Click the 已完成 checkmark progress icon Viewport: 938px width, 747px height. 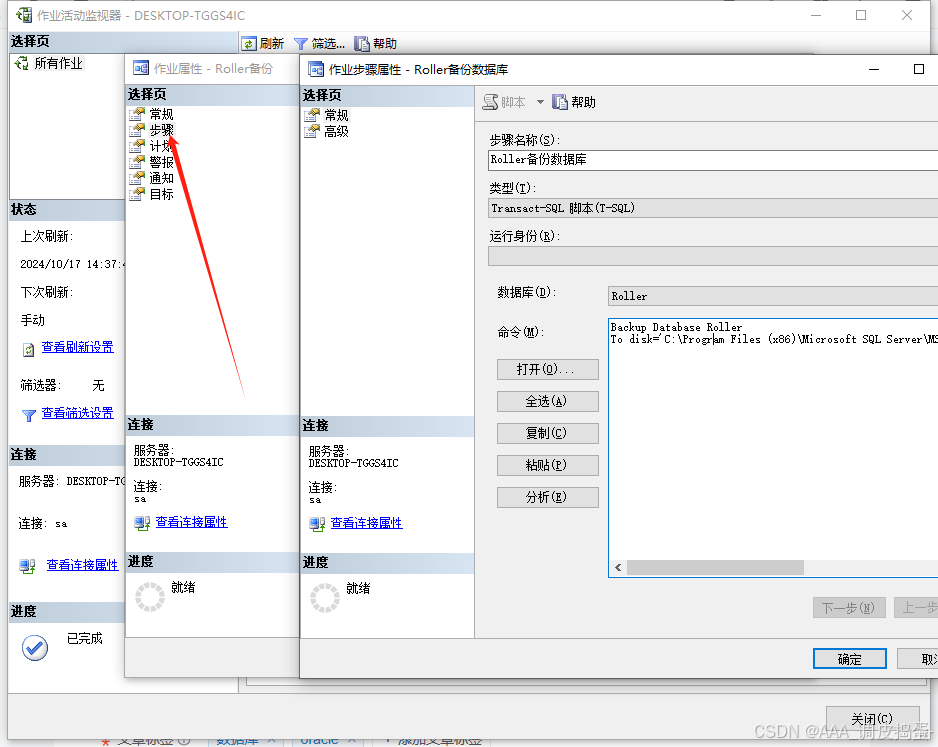tap(35, 648)
